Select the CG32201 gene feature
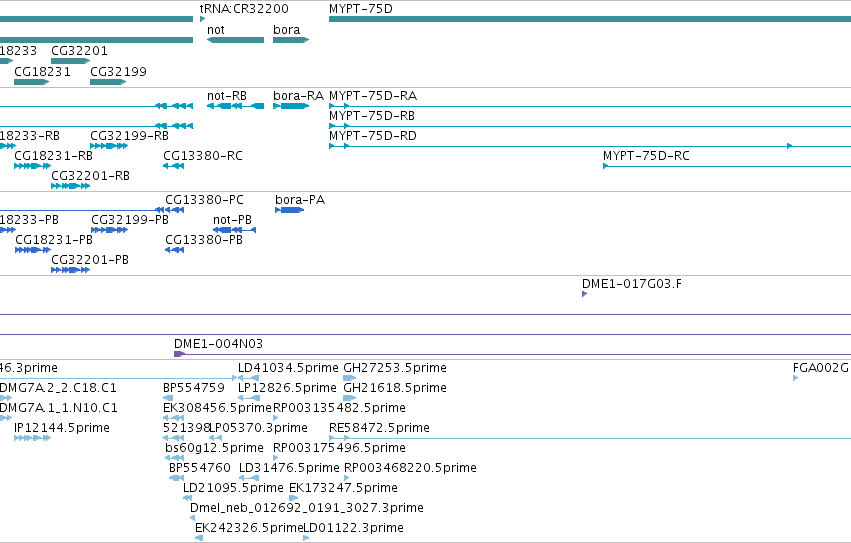The image size is (851, 543). click(x=71, y=61)
